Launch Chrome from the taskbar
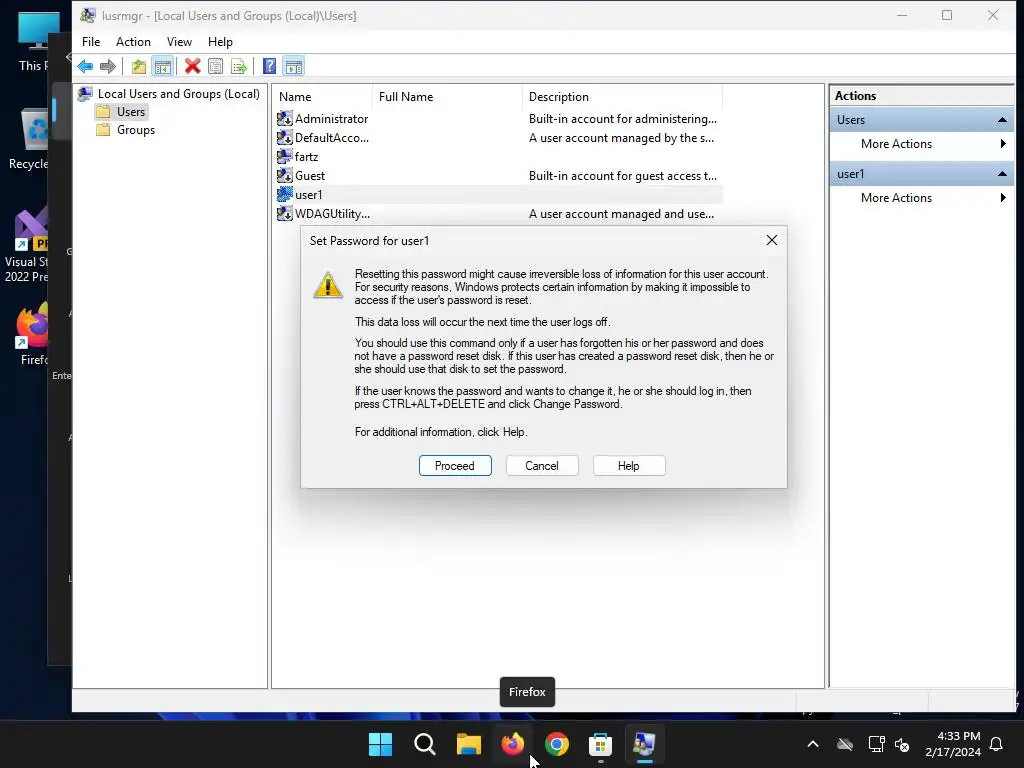Viewport: 1024px width, 768px height. pos(556,744)
